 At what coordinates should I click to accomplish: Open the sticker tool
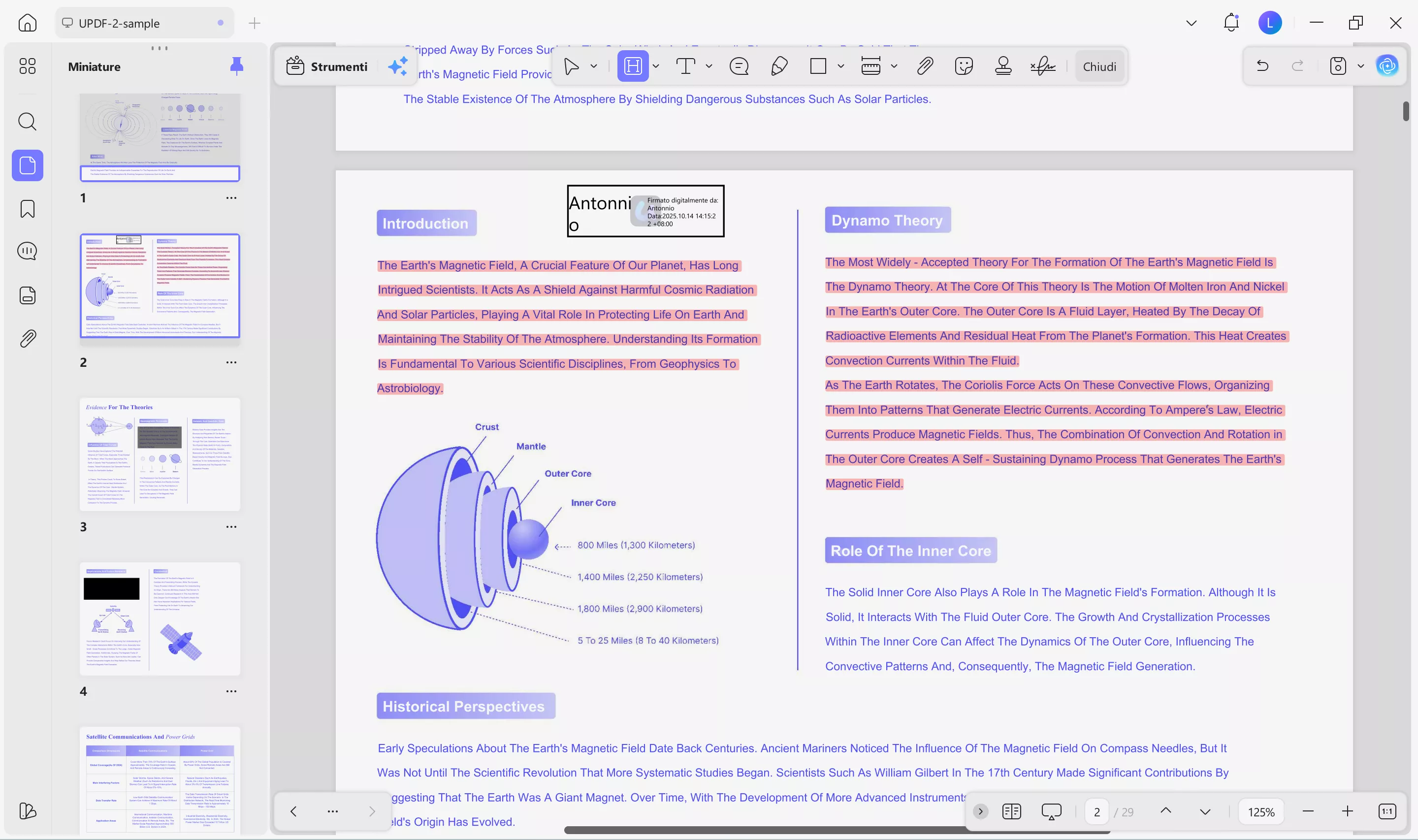963,66
